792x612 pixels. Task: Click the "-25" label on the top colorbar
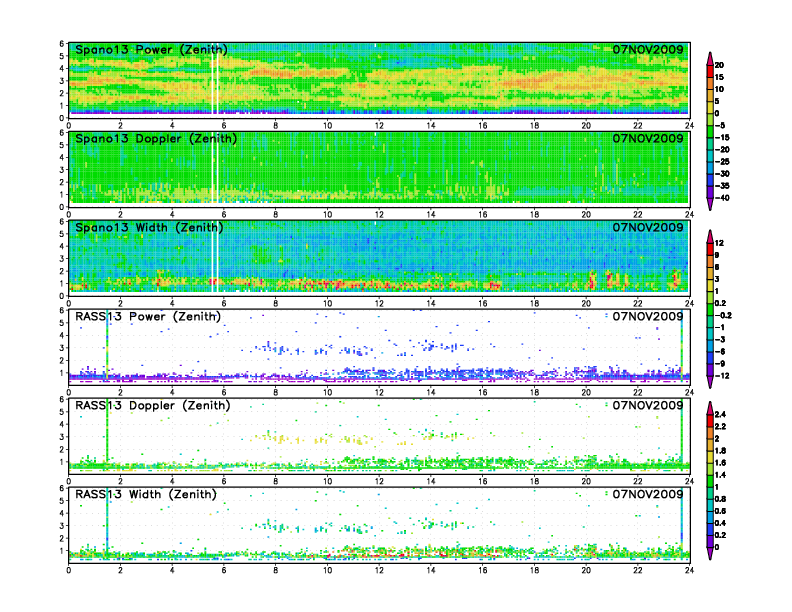coord(722,162)
